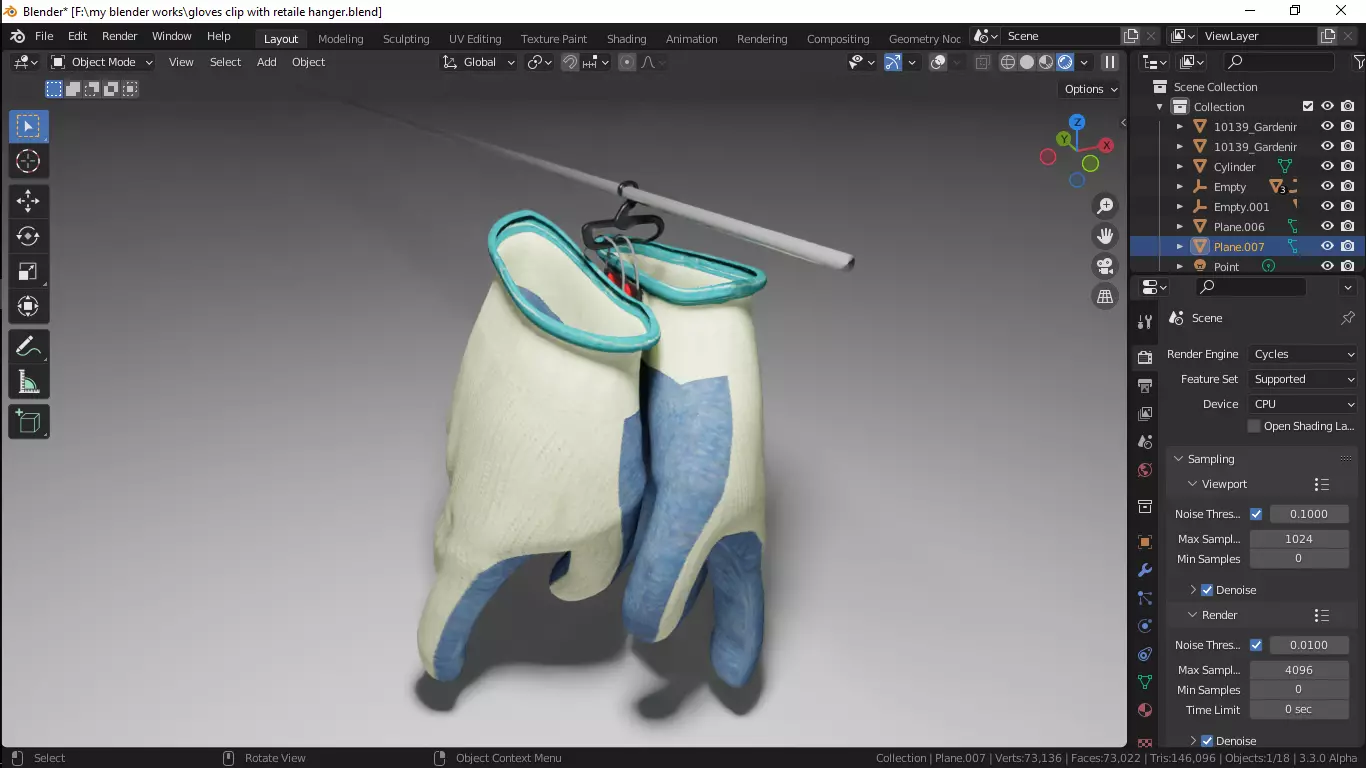Select Plane.006 in the outliner
This screenshot has height=768, width=1366.
pyautogui.click(x=1239, y=227)
